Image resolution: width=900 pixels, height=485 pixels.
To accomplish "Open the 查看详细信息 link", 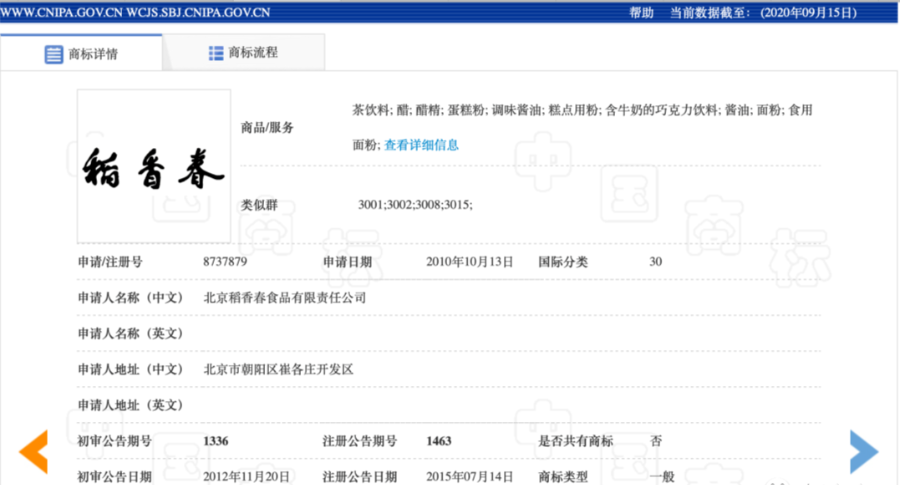I will 421,145.
